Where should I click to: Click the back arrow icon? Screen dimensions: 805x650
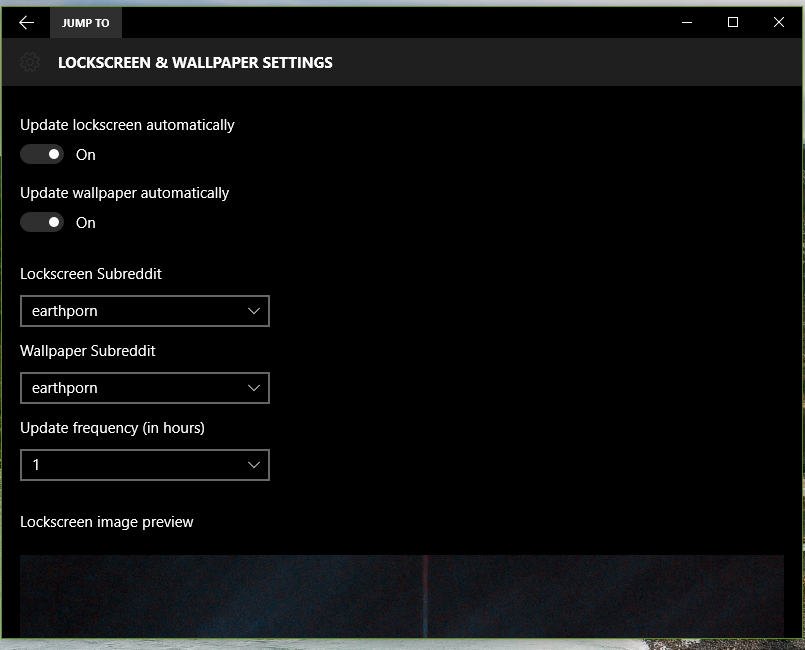[25, 22]
